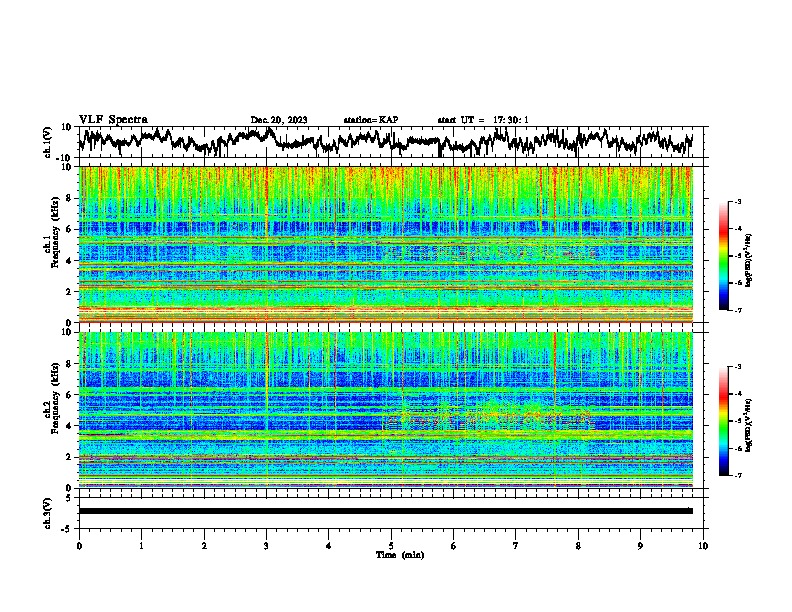The width and height of the screenshot is (792, 612).
Task: Click the ch.2 colorbar "log(PSD)" label
Action: click(x=749, y=425)
